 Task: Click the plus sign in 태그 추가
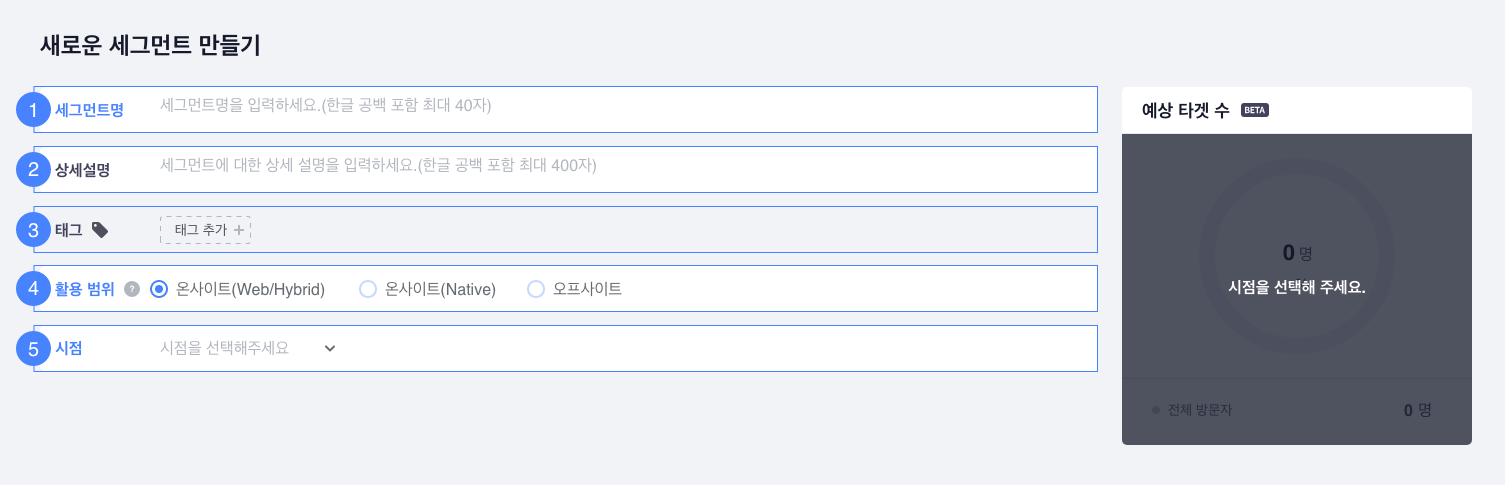[238, 230]
